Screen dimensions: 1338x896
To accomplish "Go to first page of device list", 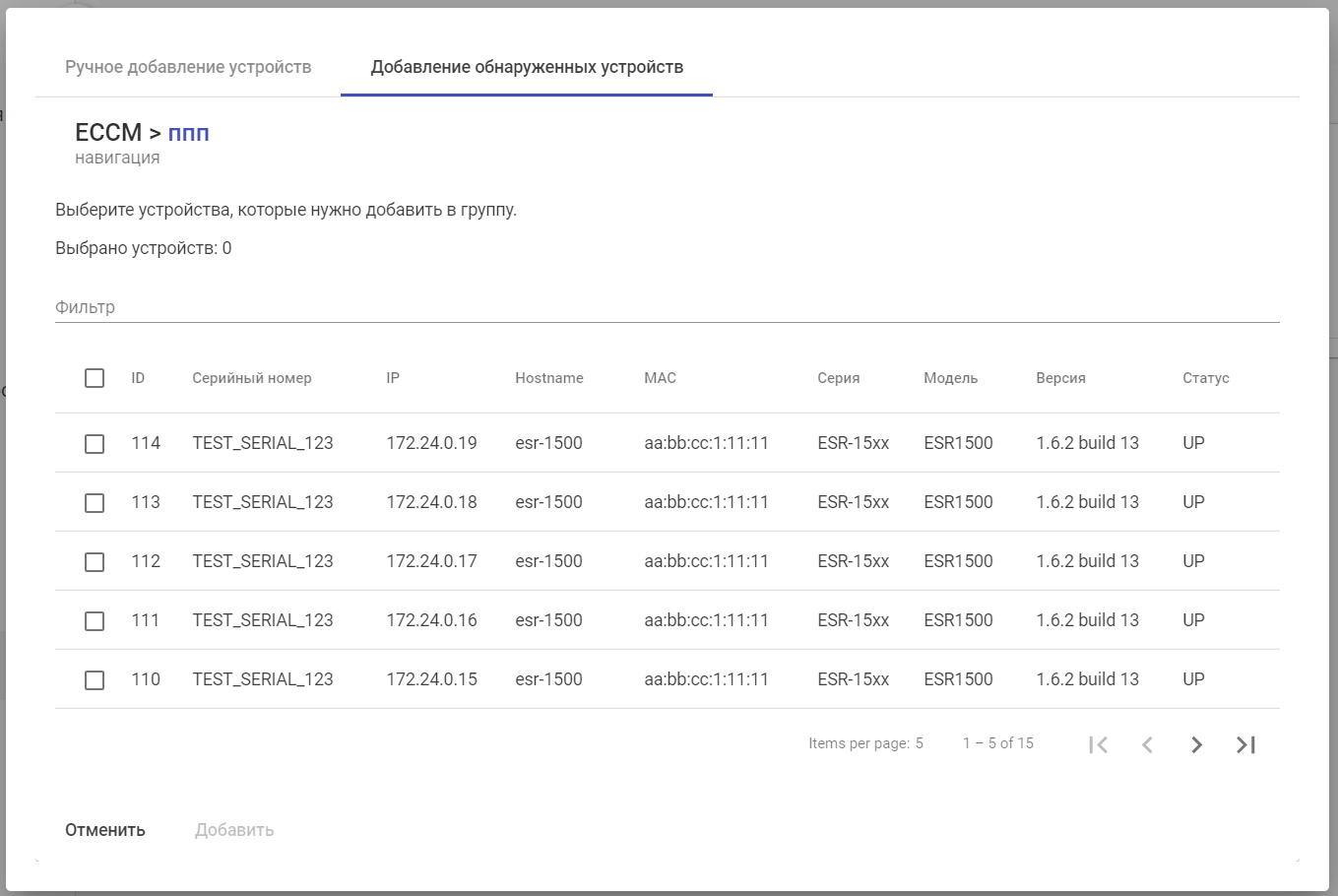I will tap(1099, 744).
